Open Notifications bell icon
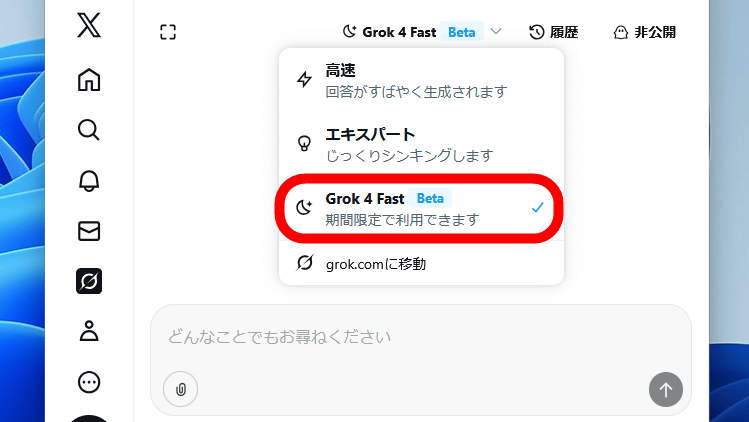Viewport: 749px width, 422px height. click(x=89, y=180)
